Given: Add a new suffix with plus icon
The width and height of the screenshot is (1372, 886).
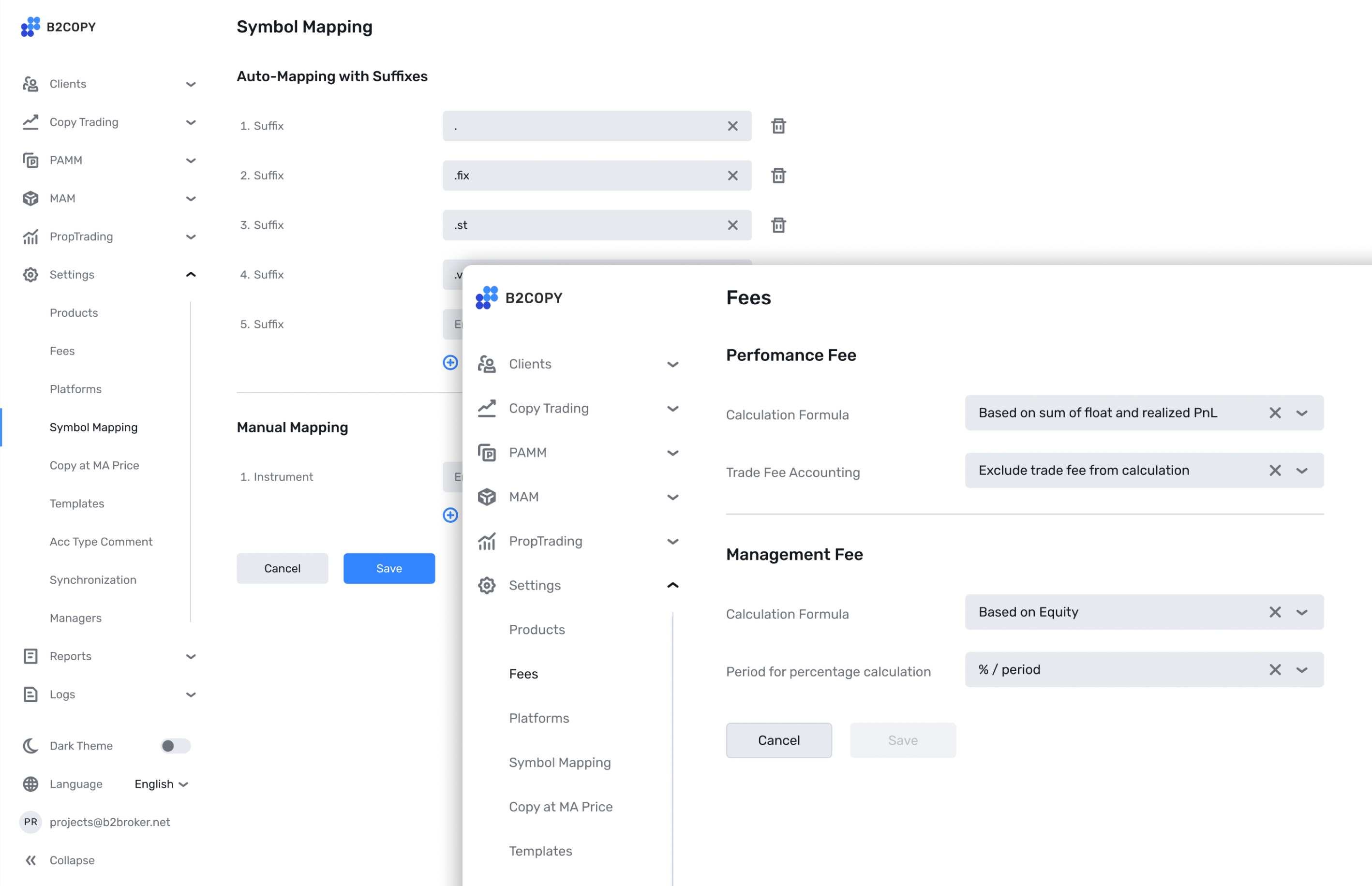Looking at the screenshot, I should click(x=450, y=362).
